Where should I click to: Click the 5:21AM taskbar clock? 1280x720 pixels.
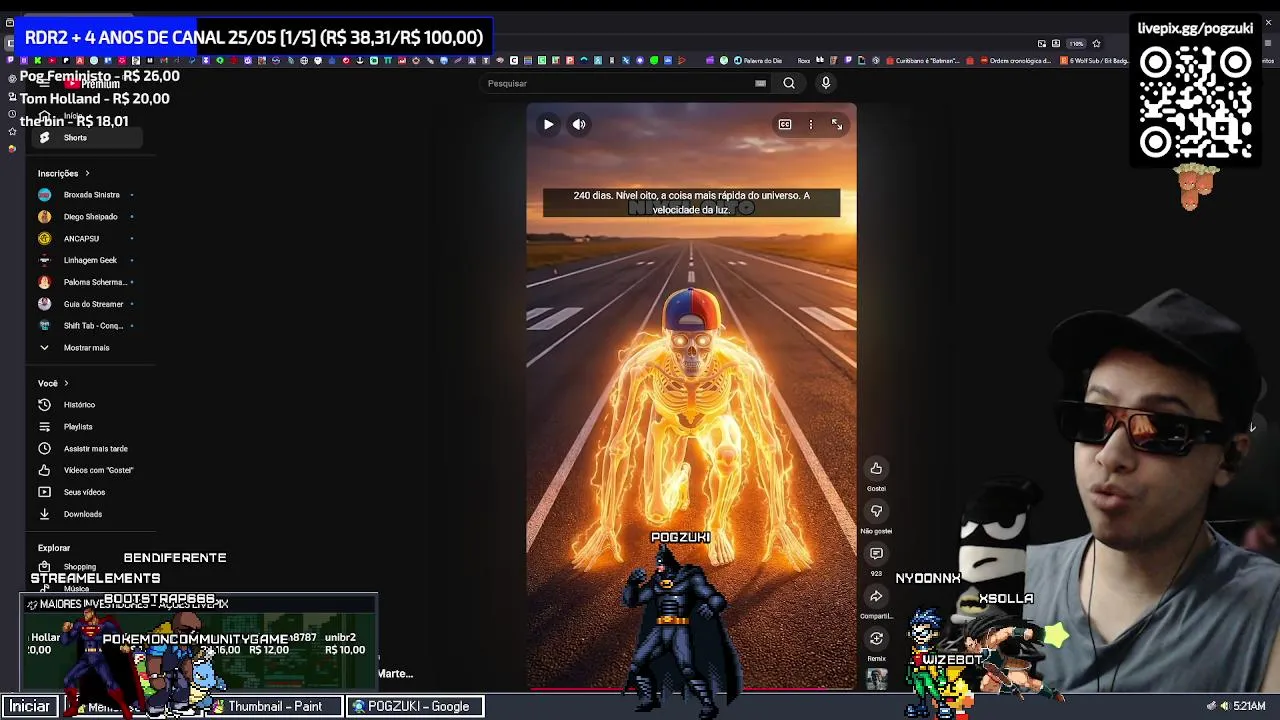tap(1249, 706)
